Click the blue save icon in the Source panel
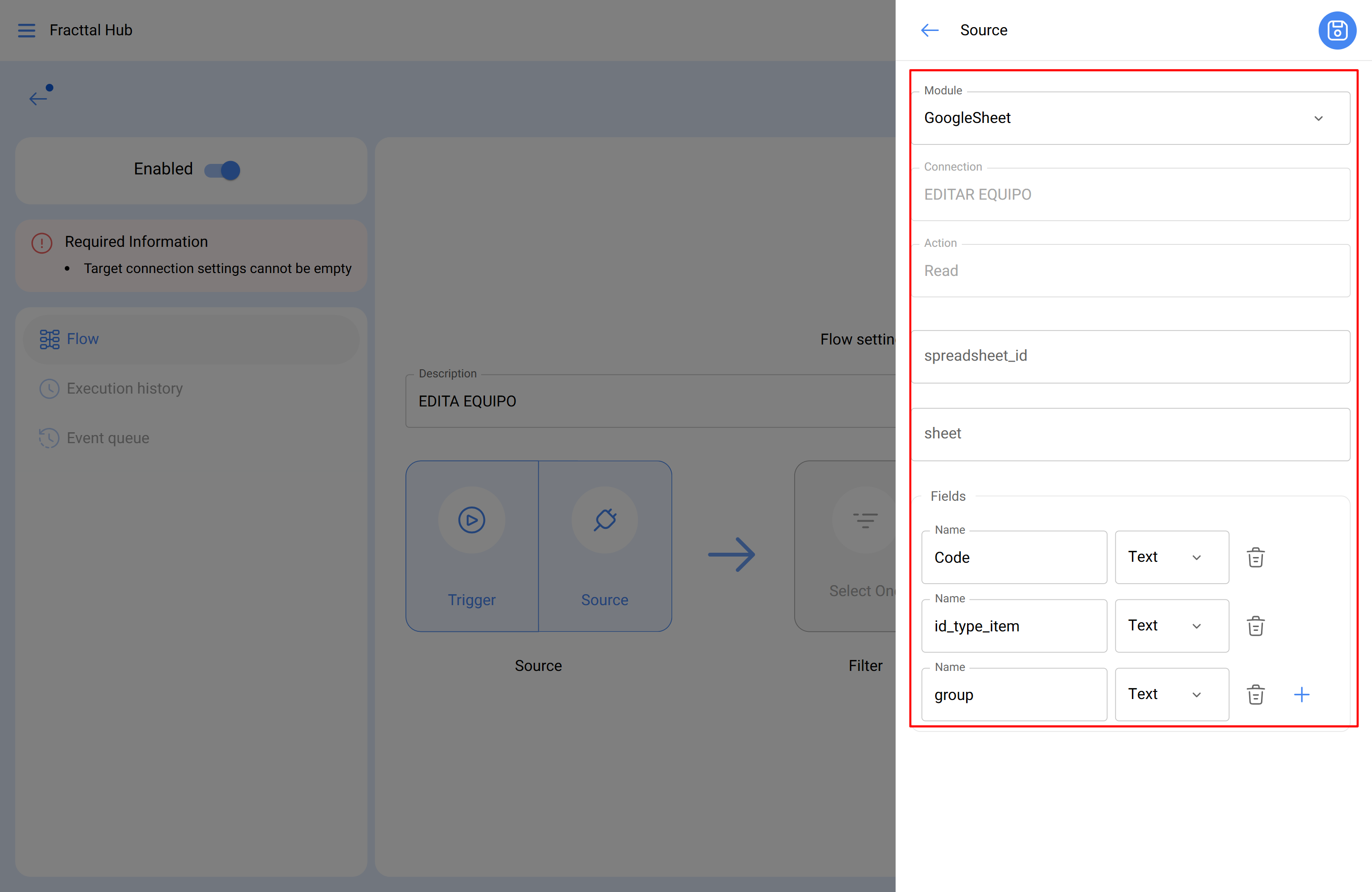The image size is (1372, 892). pos(1337,30)
